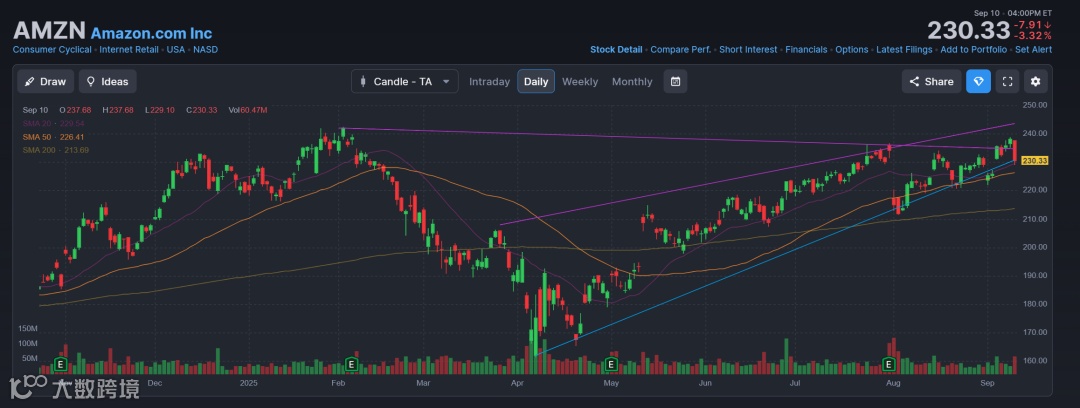Open the Short Interest link
Viewport: 1080px width, 408px height.
tap(748, 49)
